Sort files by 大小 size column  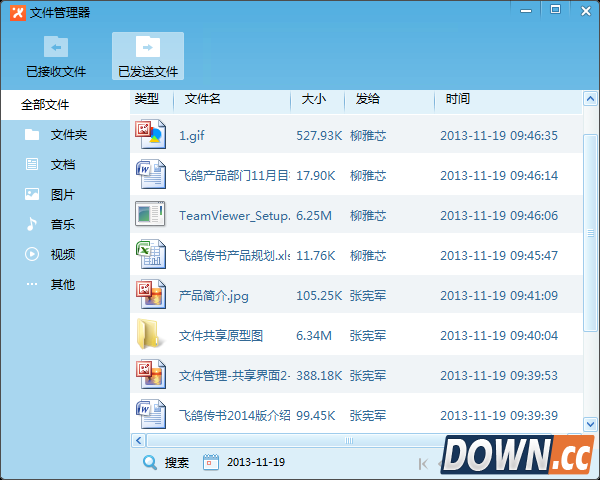pos(313,99)
